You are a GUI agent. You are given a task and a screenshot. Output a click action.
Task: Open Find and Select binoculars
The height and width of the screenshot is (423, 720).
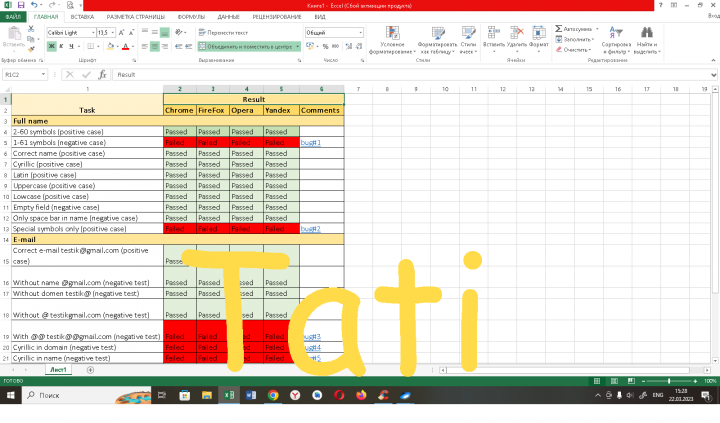[x=647, y=40]
